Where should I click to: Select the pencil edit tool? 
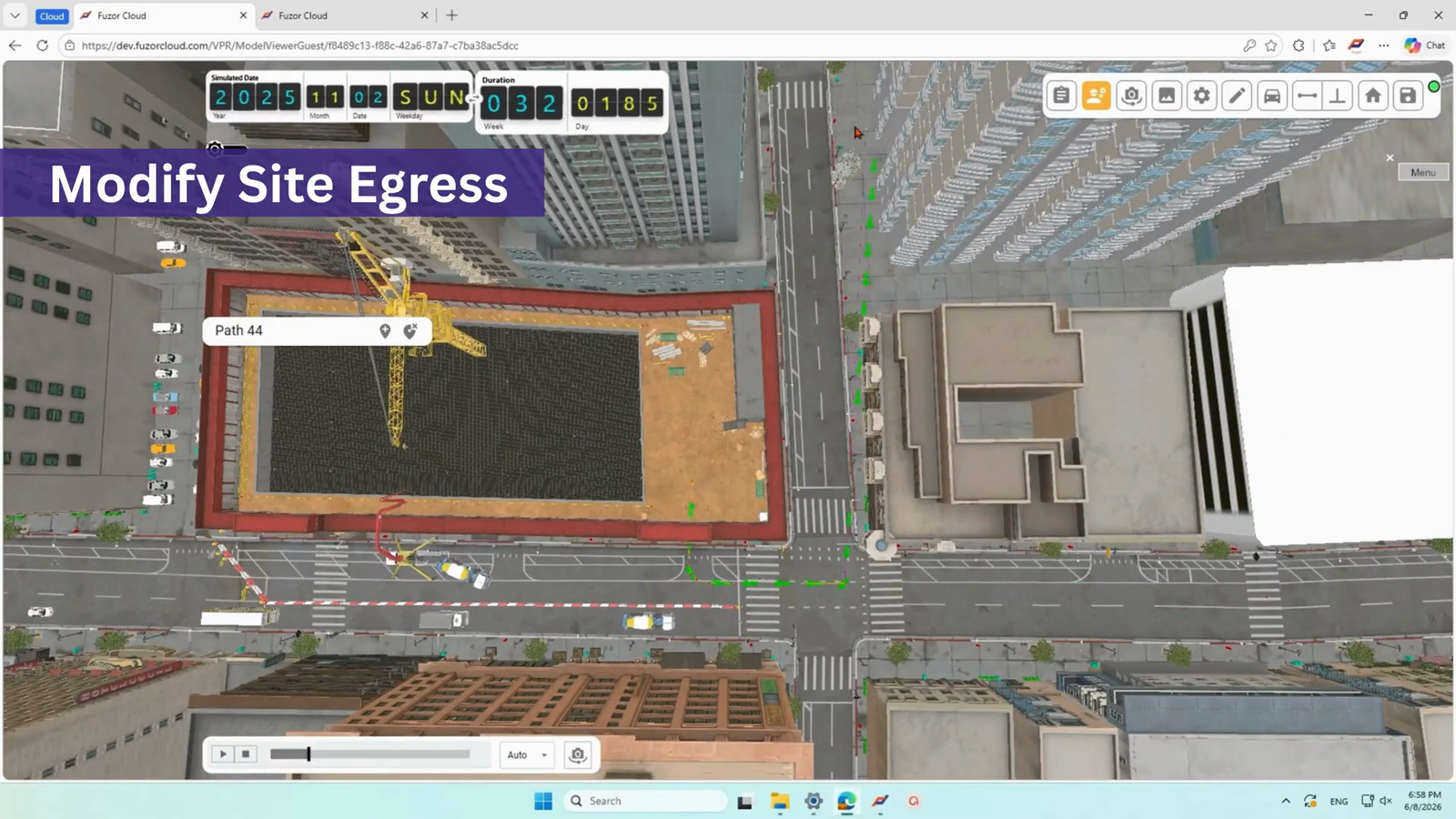(x=1237, y=96)
